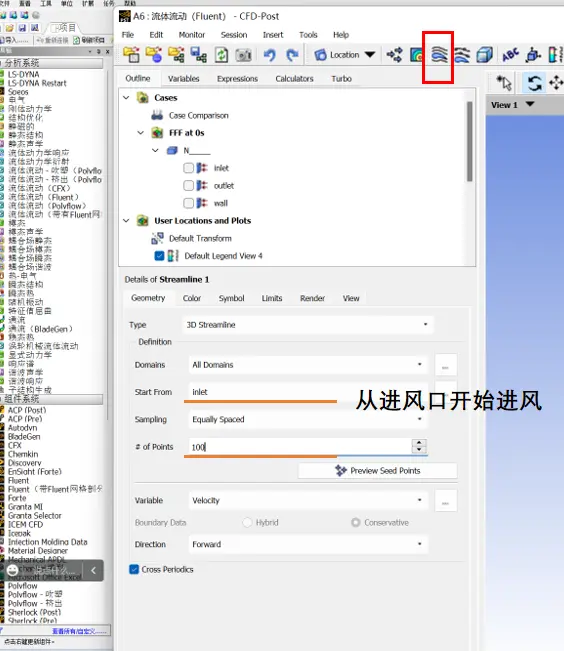Click the Volume Rendering cube icon
The height and width of the screenshot is (651, 564).
pos(484,55)
